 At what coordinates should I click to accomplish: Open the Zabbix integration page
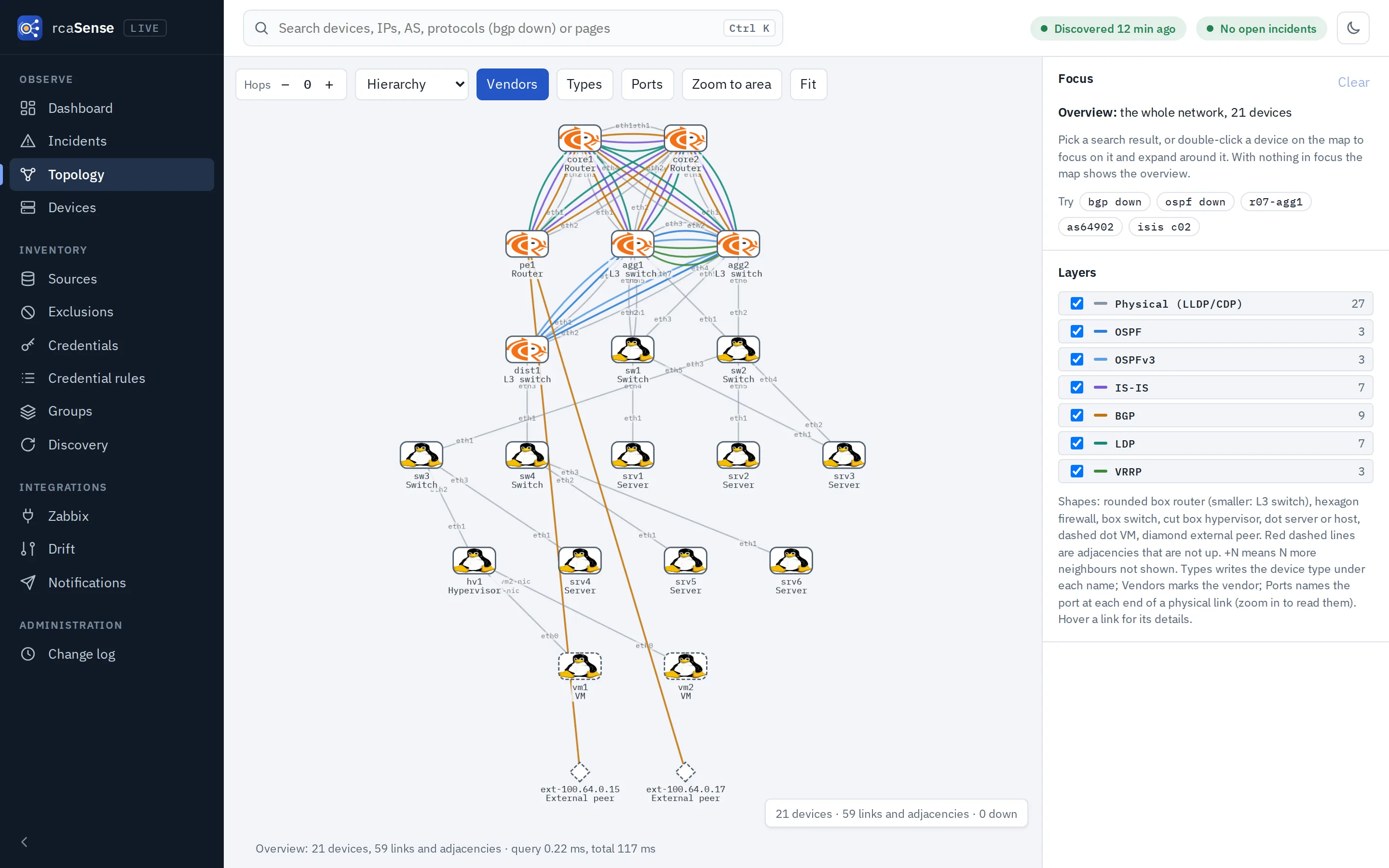tap(112, 515)
